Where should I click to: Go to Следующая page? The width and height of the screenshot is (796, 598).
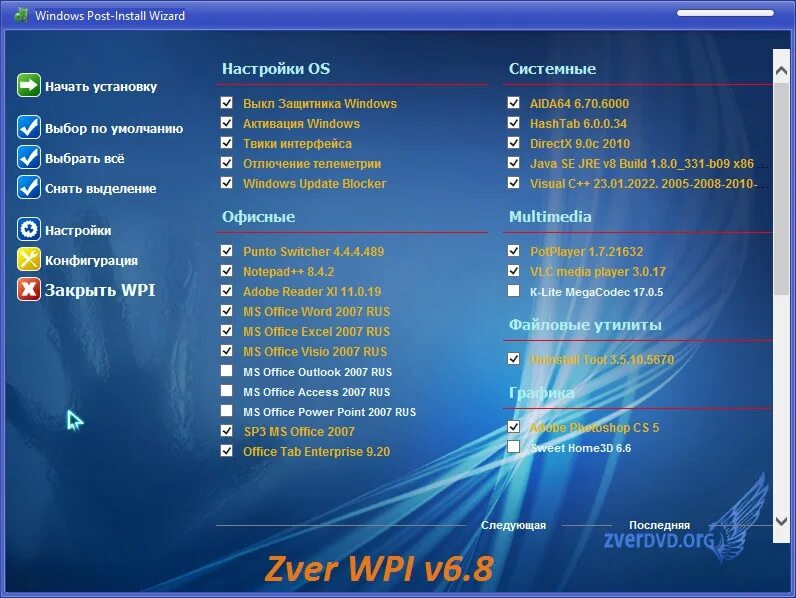pyautogui.click(x=513, y=525)
